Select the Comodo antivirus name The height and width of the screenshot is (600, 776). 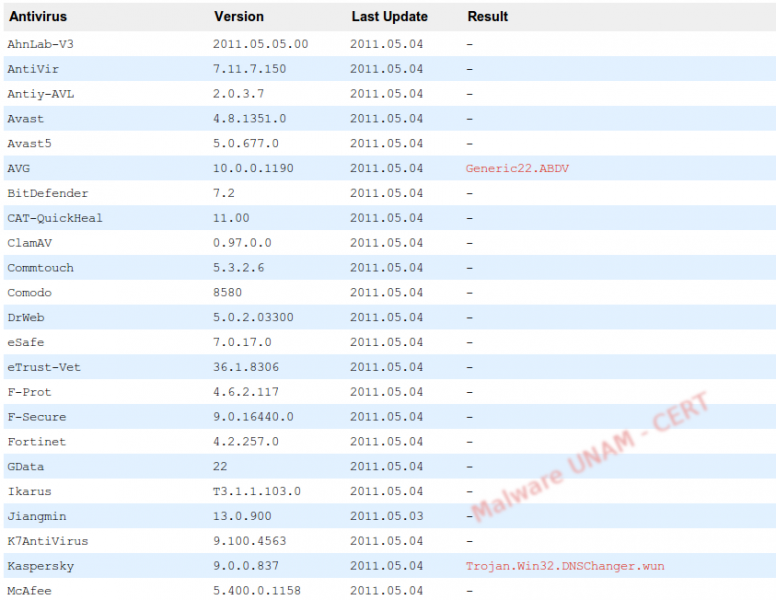29,293
